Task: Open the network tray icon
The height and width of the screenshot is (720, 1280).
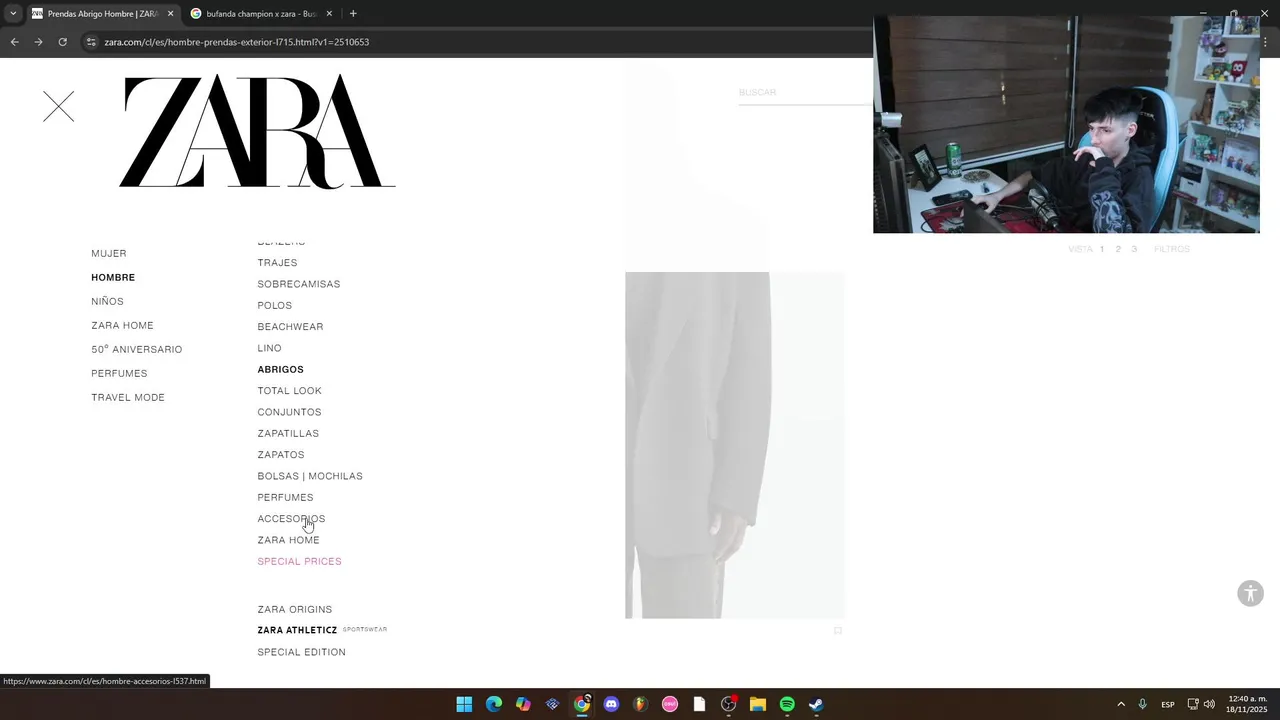Action: coord(1193,704)
